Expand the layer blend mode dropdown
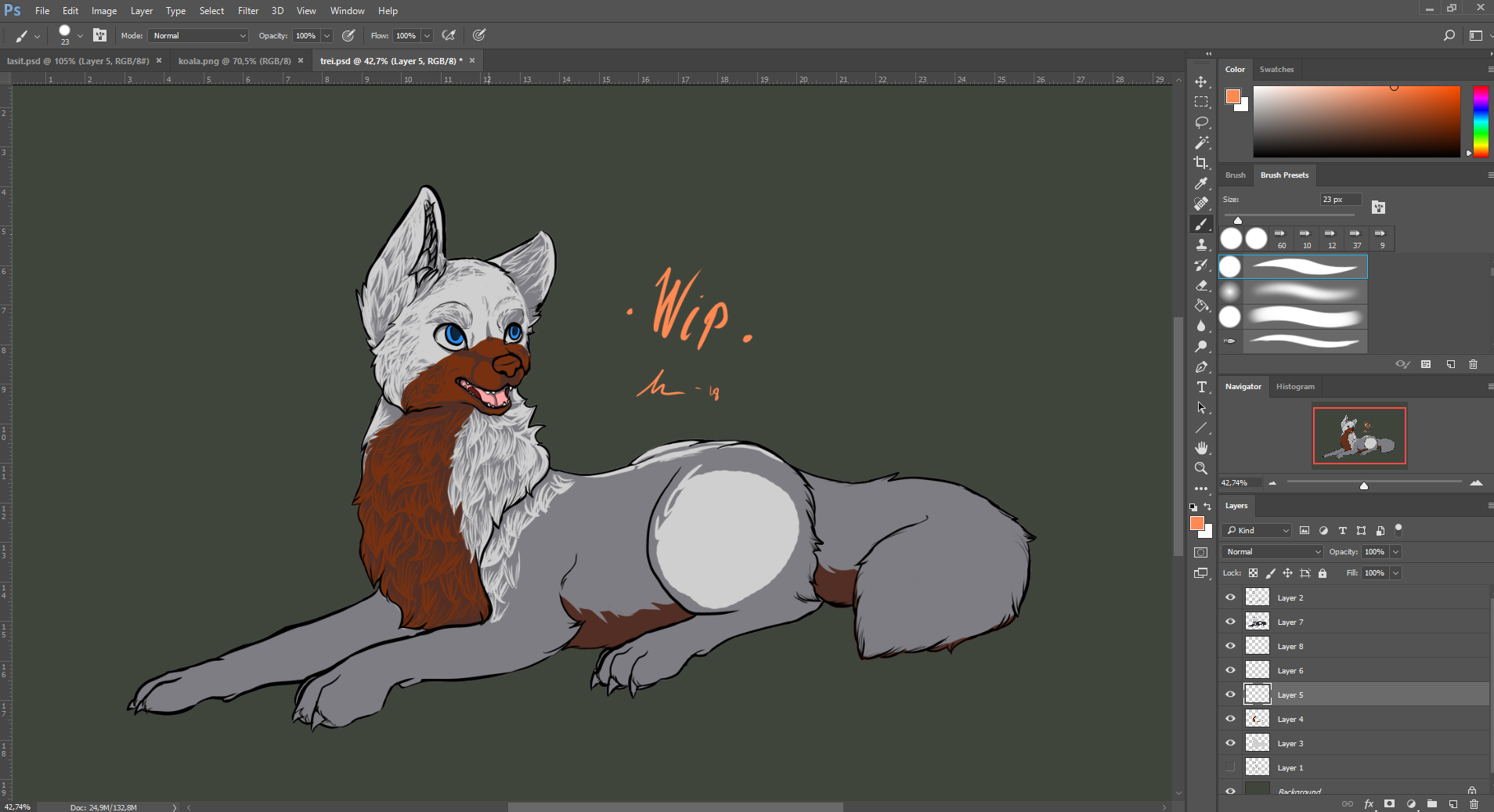This screenshot has width=1494, height=812. coord(1272,552)
